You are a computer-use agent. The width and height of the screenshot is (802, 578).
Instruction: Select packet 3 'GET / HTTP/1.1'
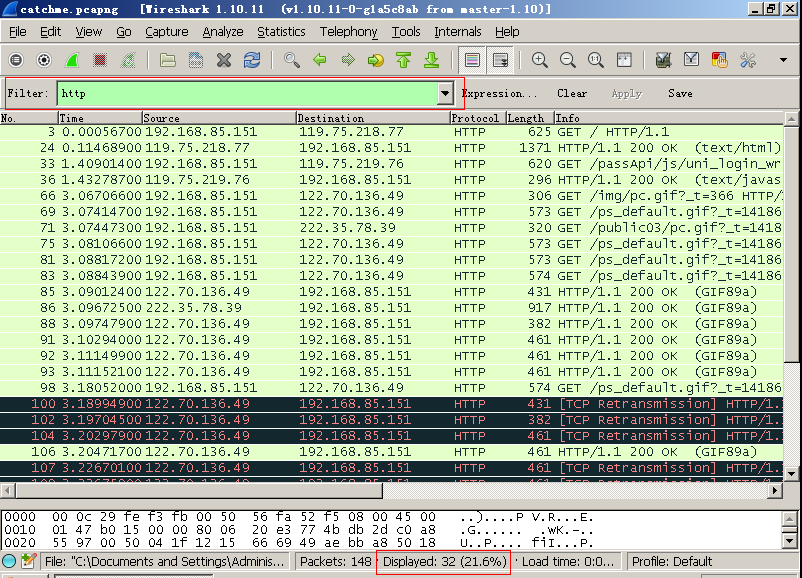pos(391,132)
